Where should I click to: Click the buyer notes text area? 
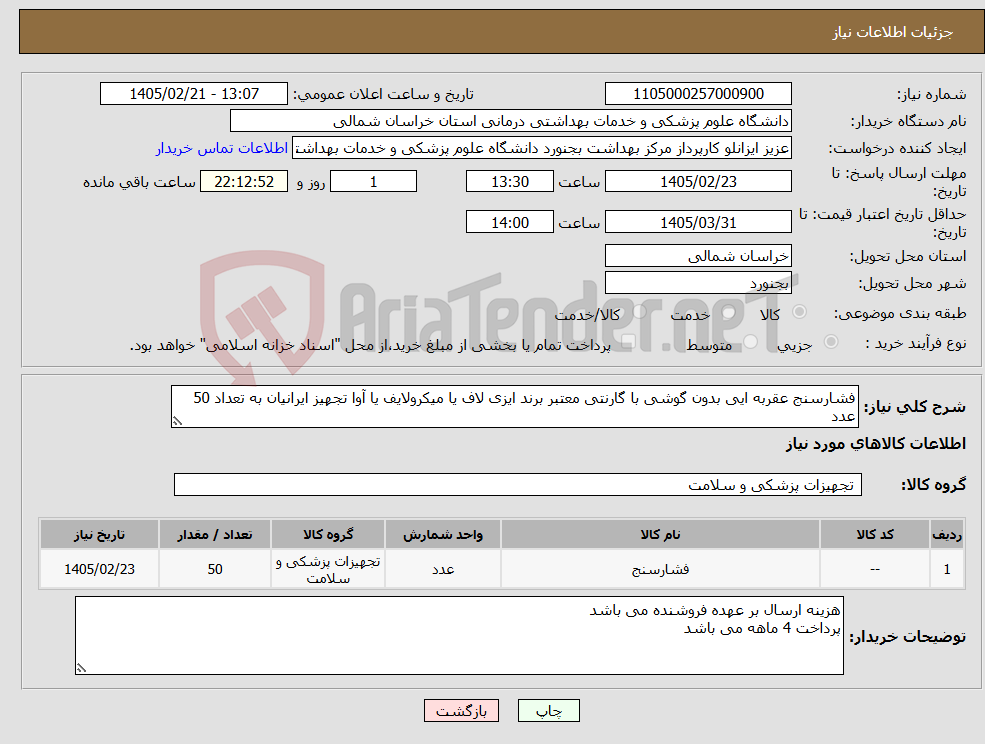(x=459, y=636)
